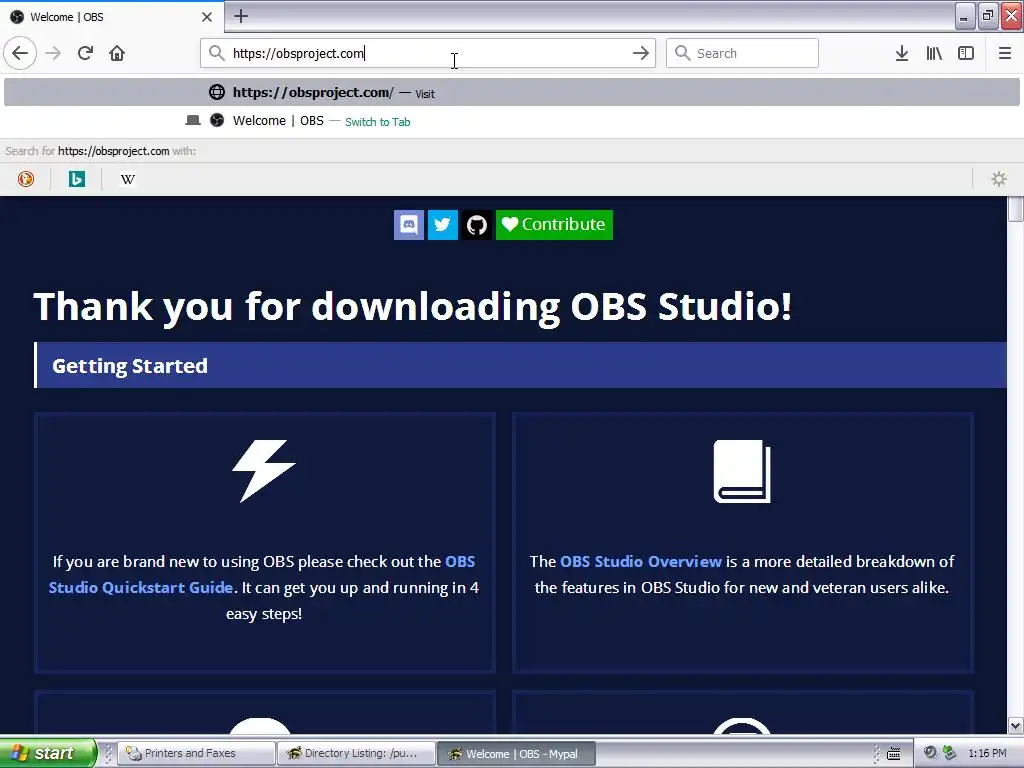Open the browser home page
The width and height of the screenshot is (1024, 768).
[x=117, y=53]
